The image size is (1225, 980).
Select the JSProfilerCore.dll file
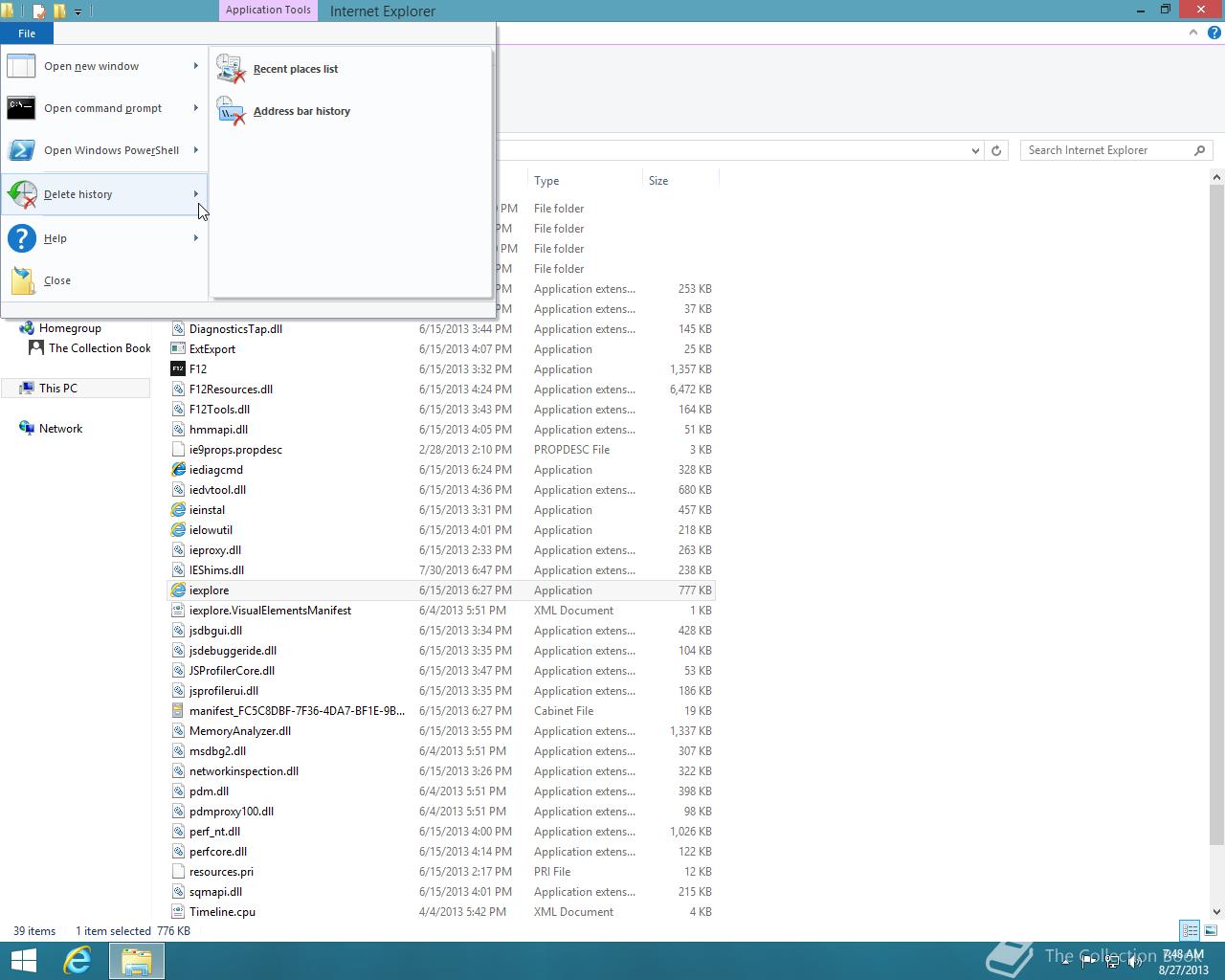[441, 671]
